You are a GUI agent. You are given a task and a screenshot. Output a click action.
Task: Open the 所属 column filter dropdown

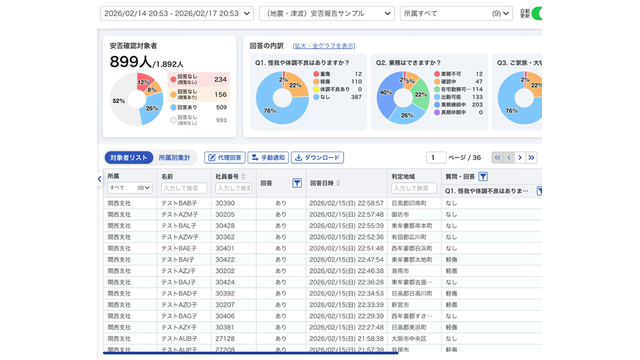[130, 188]
